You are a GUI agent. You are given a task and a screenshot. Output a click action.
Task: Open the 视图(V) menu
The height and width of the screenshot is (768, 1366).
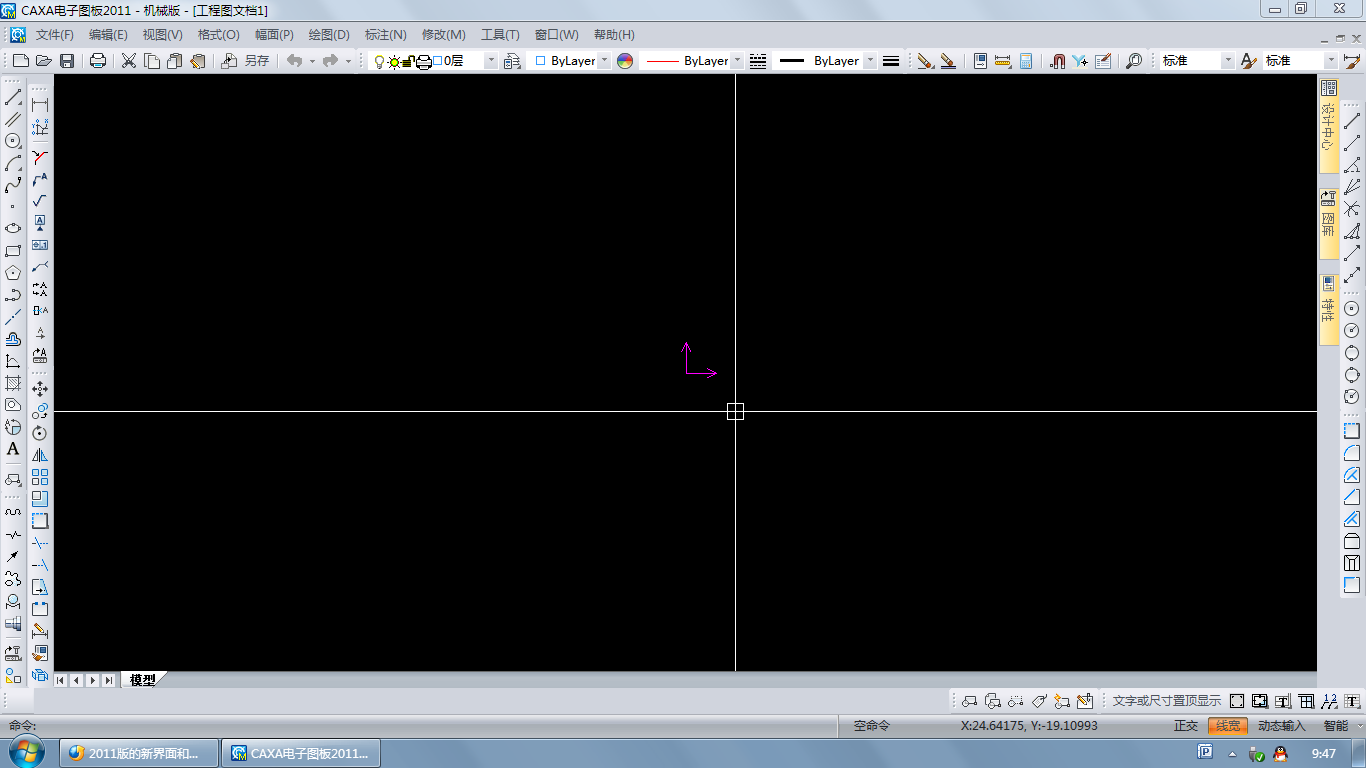tap(163, 35)
